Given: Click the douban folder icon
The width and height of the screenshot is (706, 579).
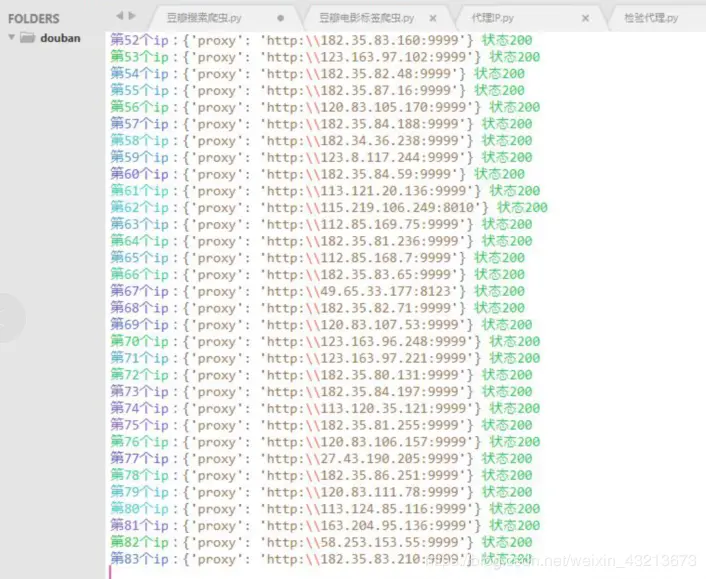Looking at the screenshot, I should pyautogui.click(x=27, y=37).
